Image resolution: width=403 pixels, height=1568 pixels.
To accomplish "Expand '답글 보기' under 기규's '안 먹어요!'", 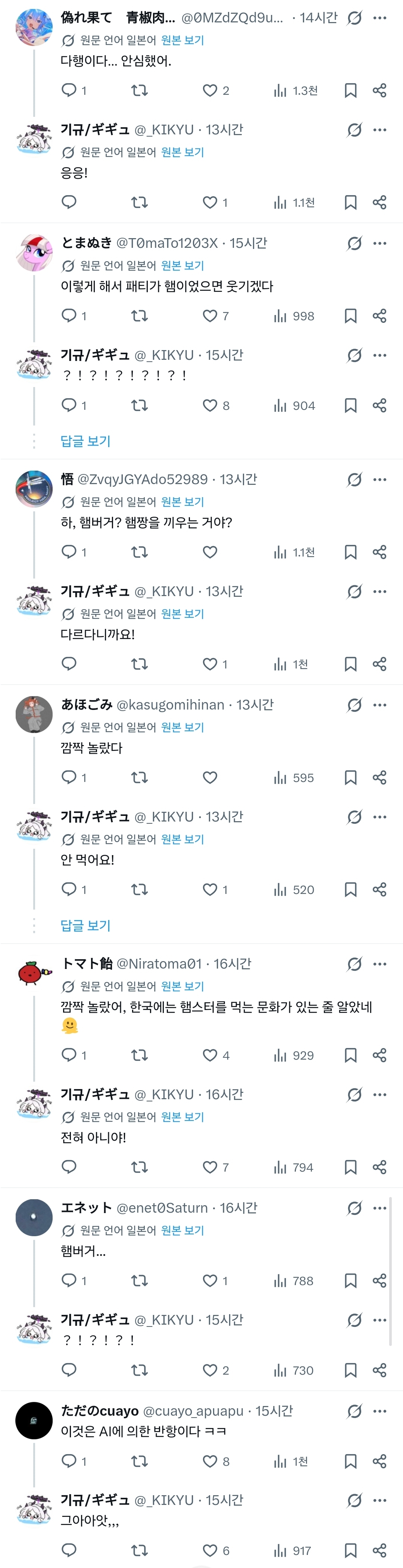I will click(85, 925).
